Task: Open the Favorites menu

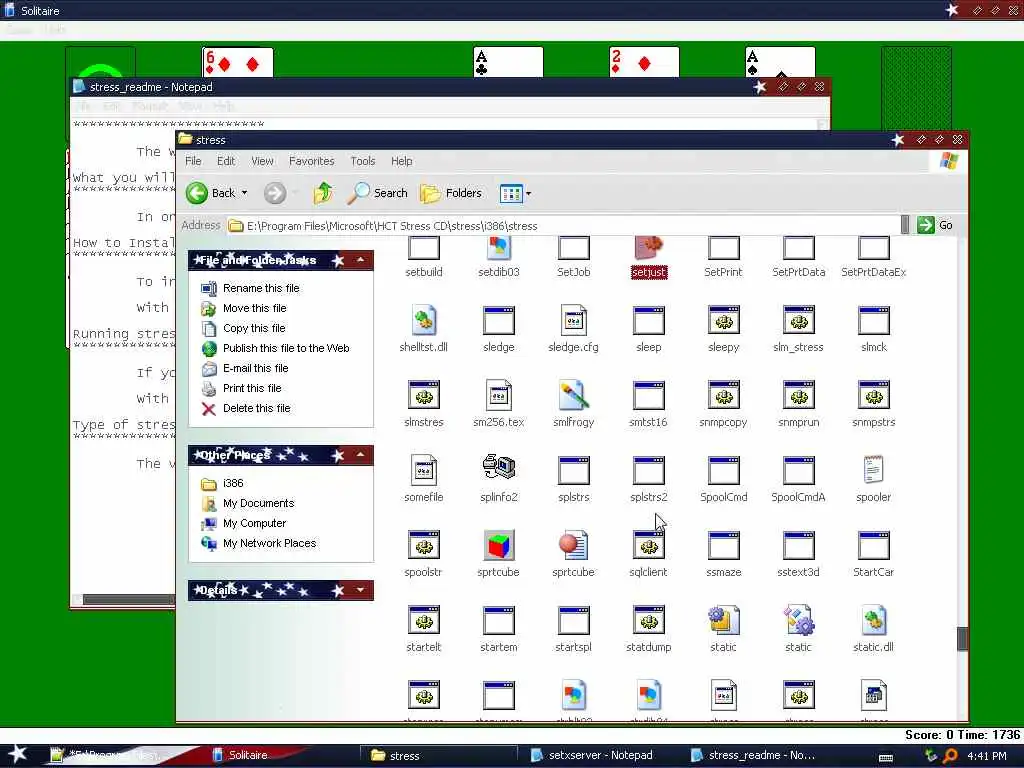Action: click(x=312, y=161)
